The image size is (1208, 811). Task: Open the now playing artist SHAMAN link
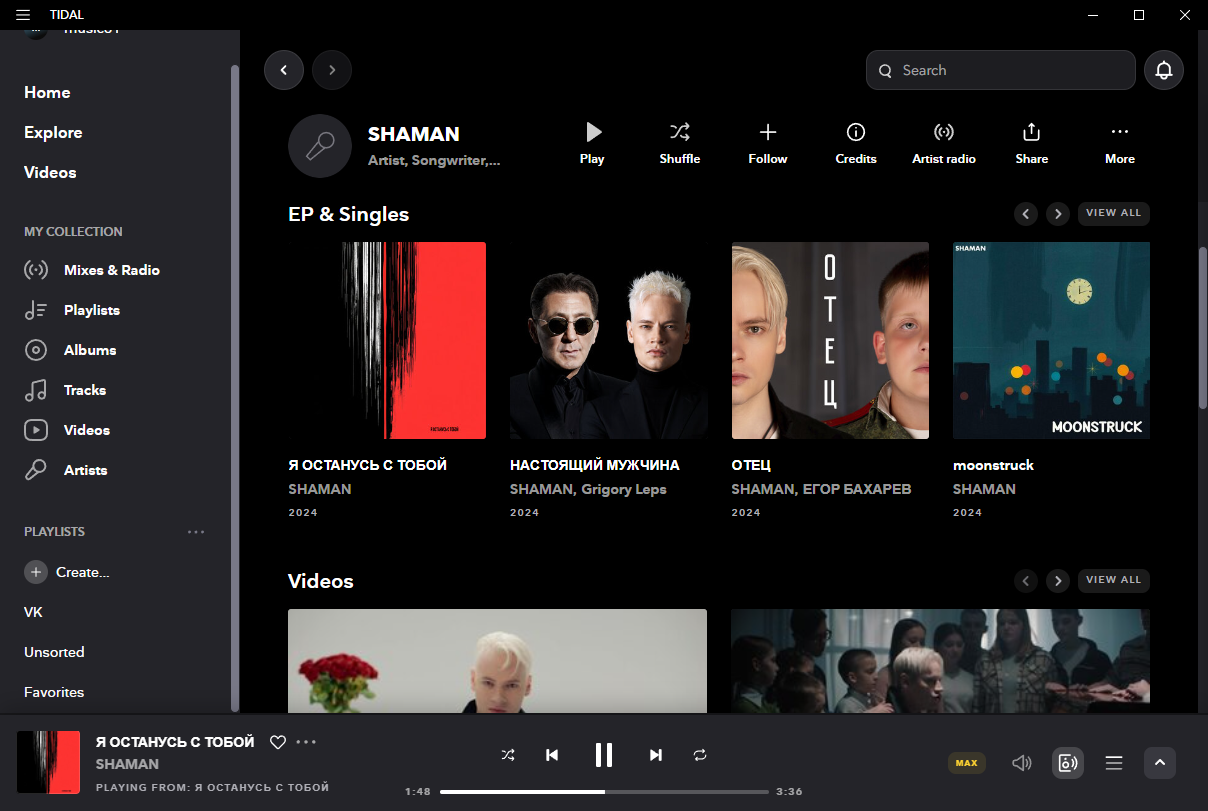[x=127, y=764]
